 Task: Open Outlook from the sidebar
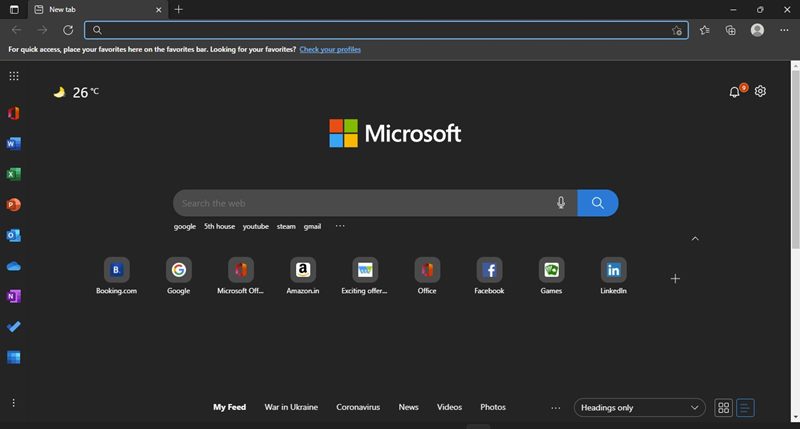pos(14,235)
